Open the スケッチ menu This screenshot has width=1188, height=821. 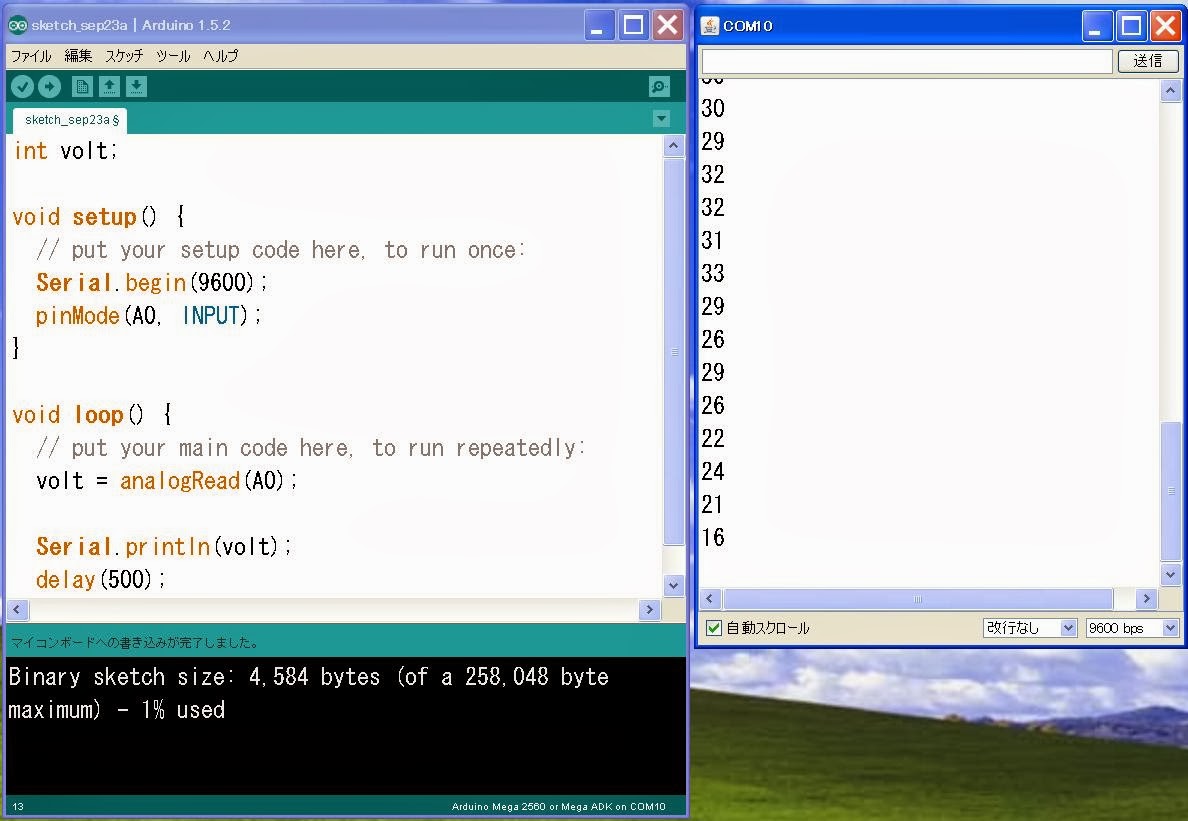coord(124,56)
